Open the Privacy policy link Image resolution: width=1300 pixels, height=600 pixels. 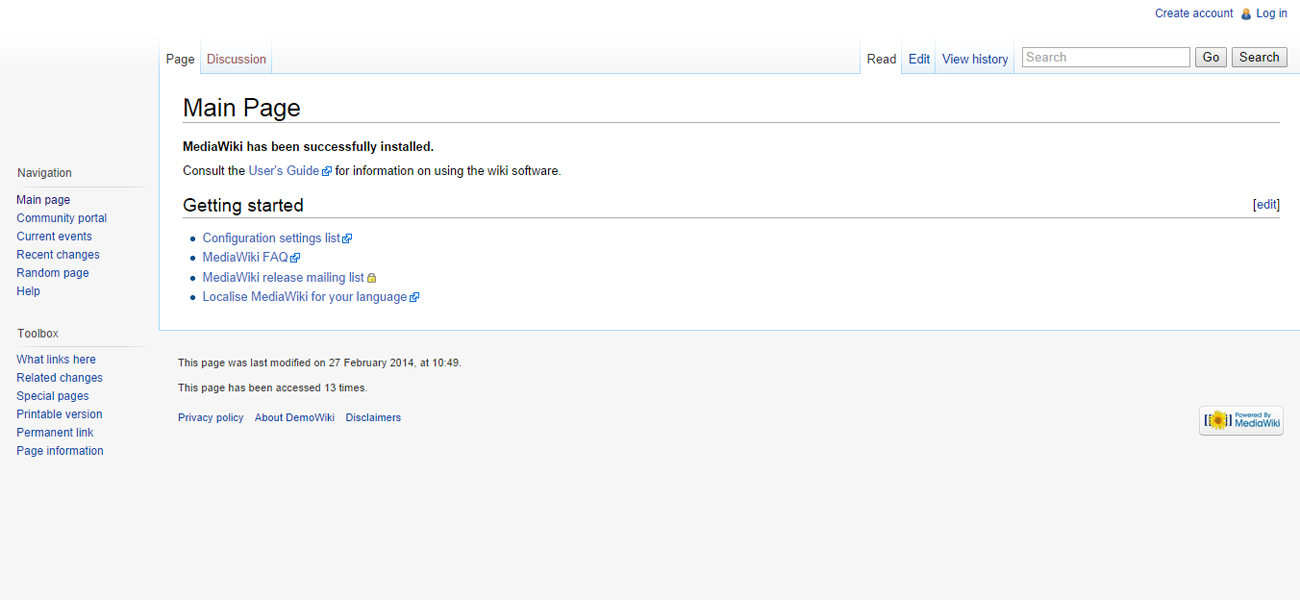(x=211, y=418)
